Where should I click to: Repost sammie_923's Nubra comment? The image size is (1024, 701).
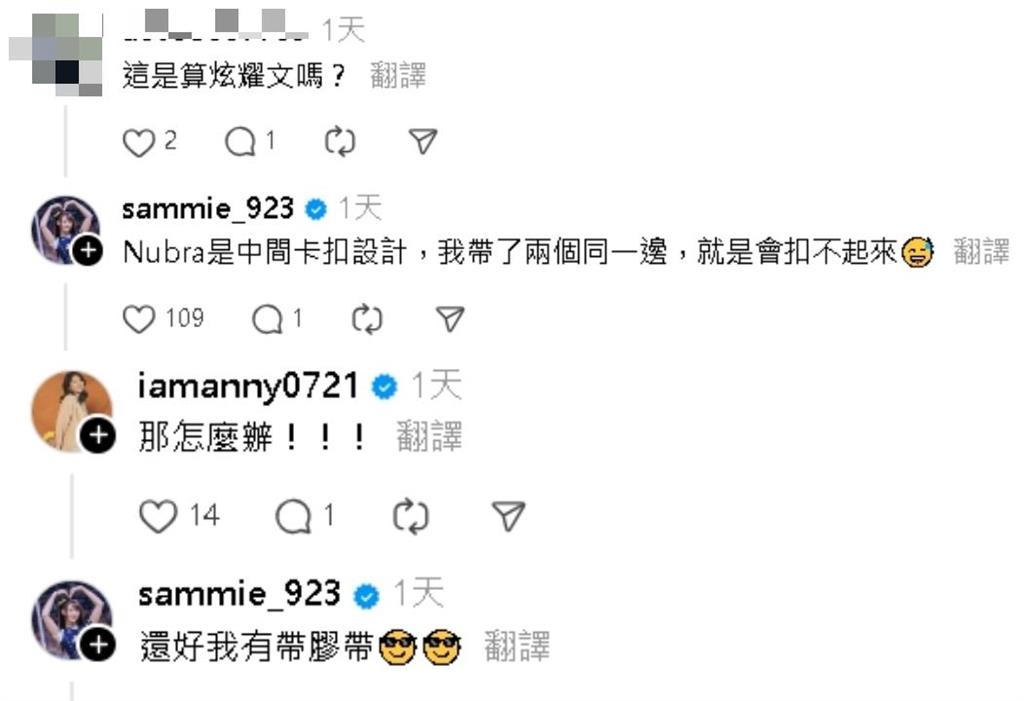(x=367, y=319)
